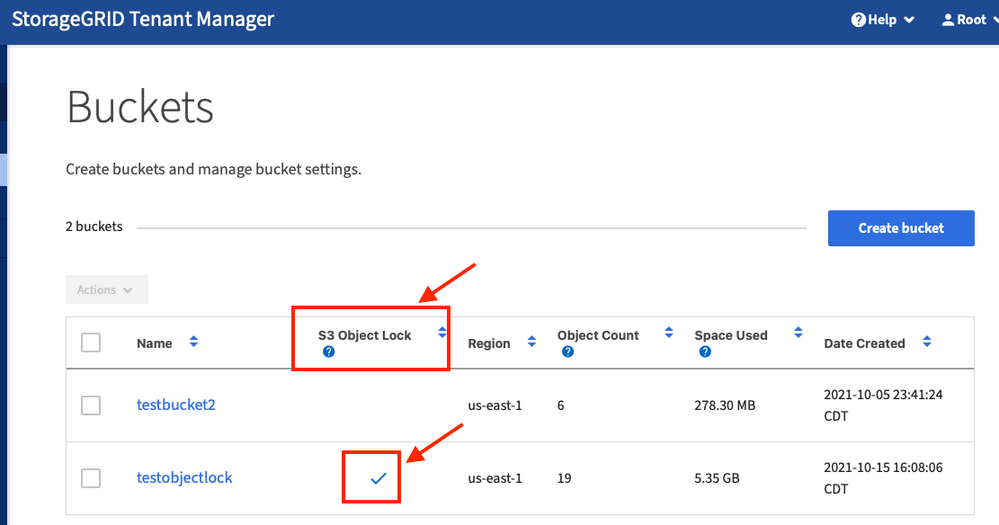
Task: Click the 278.30 MB space used value
Action: 725,406
